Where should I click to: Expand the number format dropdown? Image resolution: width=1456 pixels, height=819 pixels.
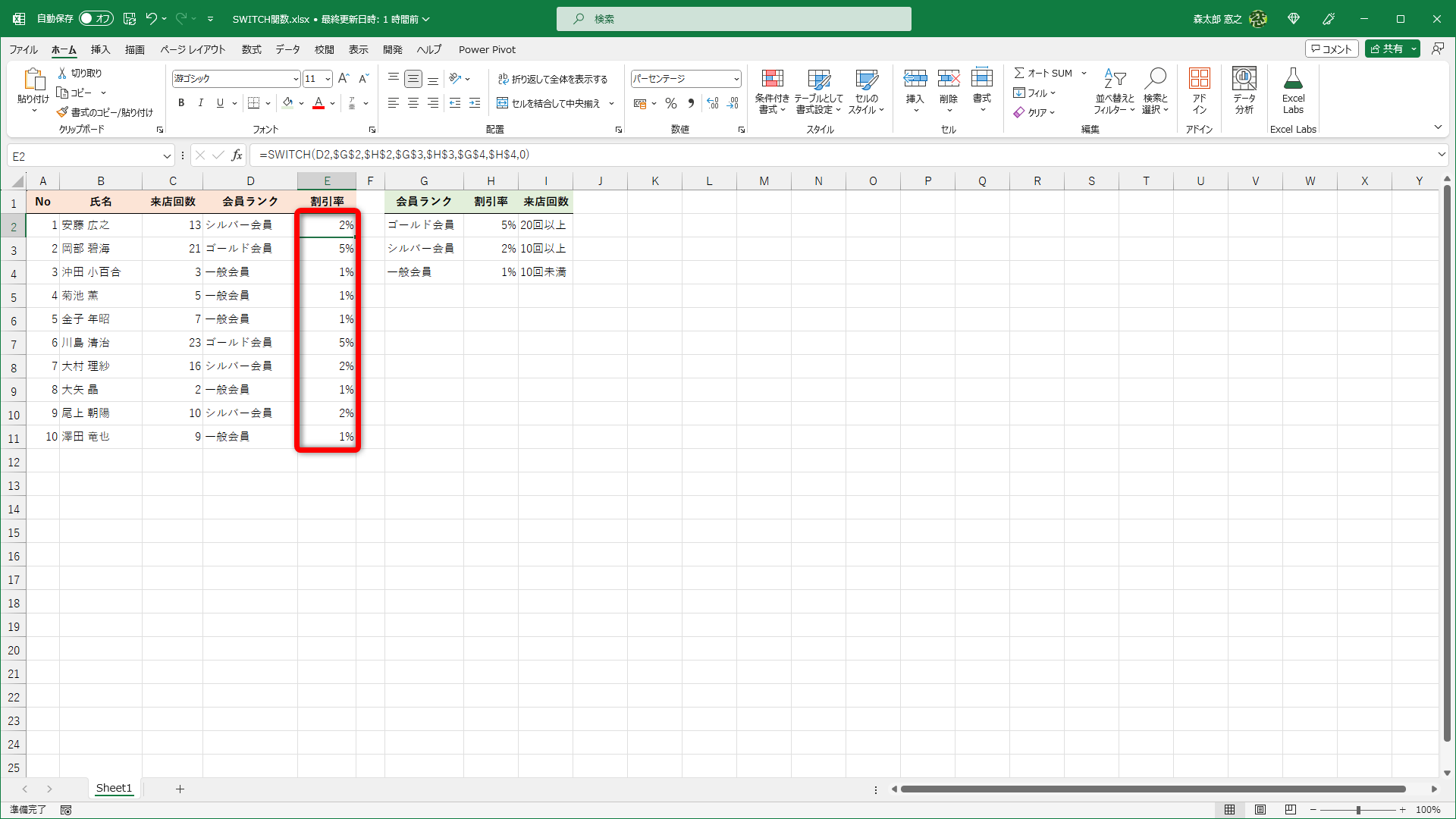tap(736, 79)
